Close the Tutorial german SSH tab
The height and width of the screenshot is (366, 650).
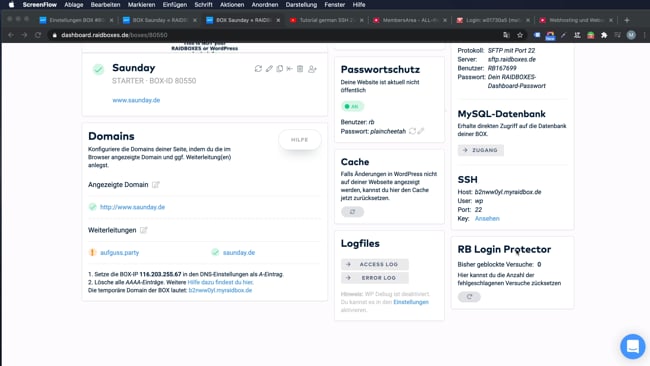[x=361, y=20]
